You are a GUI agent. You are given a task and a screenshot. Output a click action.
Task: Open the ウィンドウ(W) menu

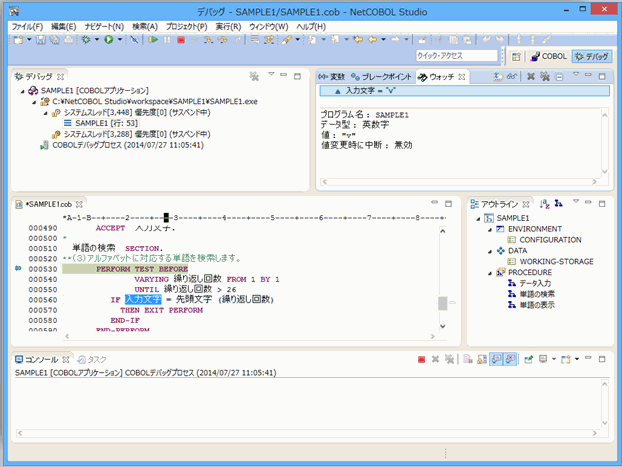(x=269, y=27)
